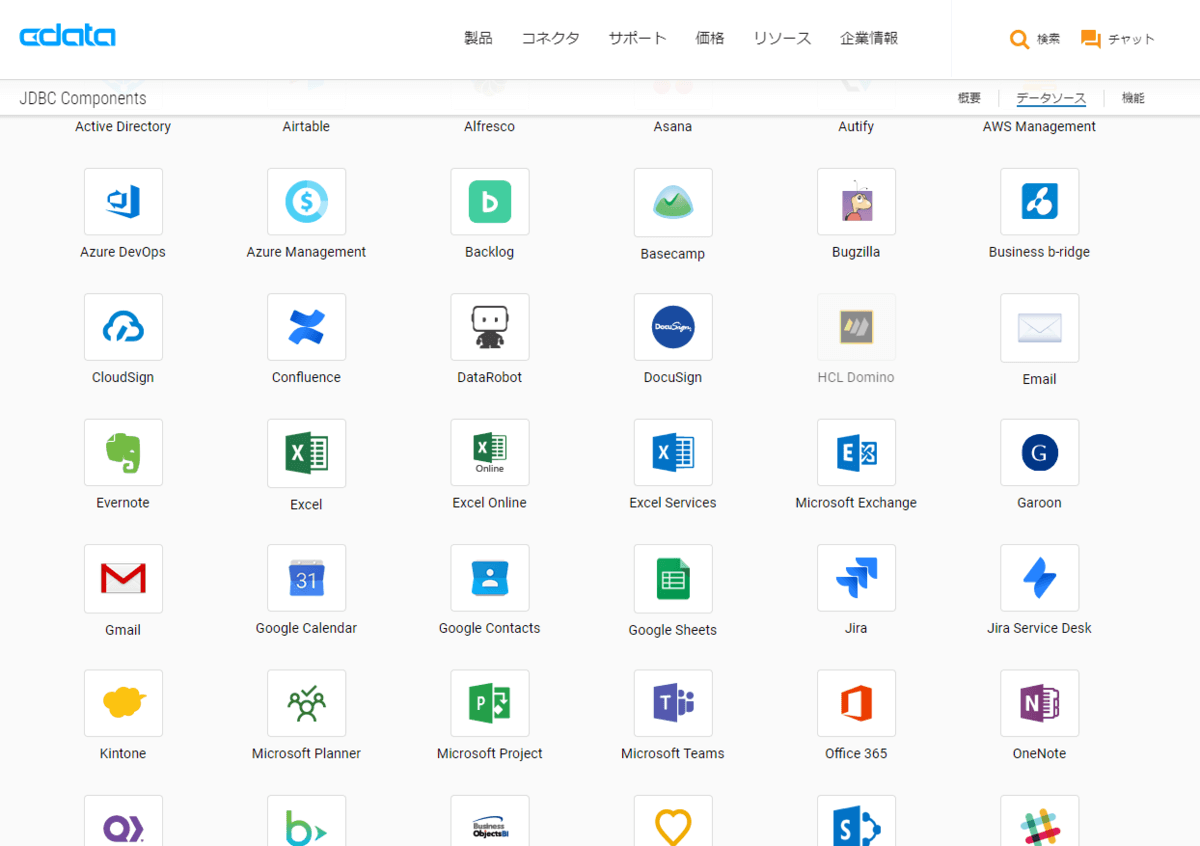Open the Business Objects BI icon
Screen dimensions: 1200x846
pos(489,820)
